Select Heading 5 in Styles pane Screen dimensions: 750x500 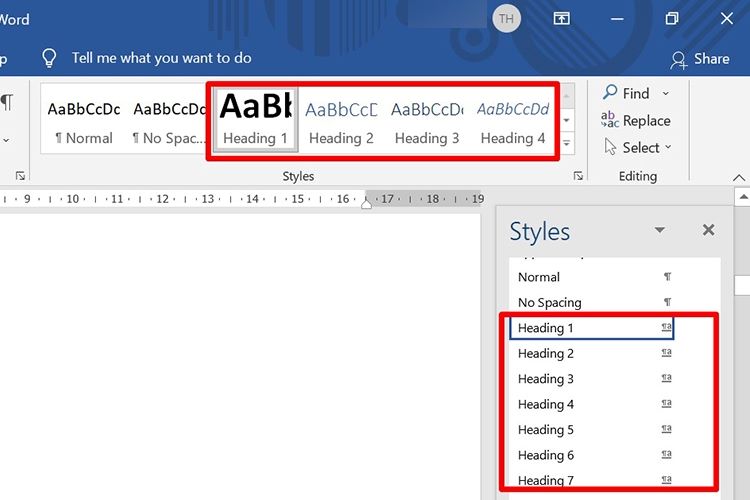pos(592,430)
